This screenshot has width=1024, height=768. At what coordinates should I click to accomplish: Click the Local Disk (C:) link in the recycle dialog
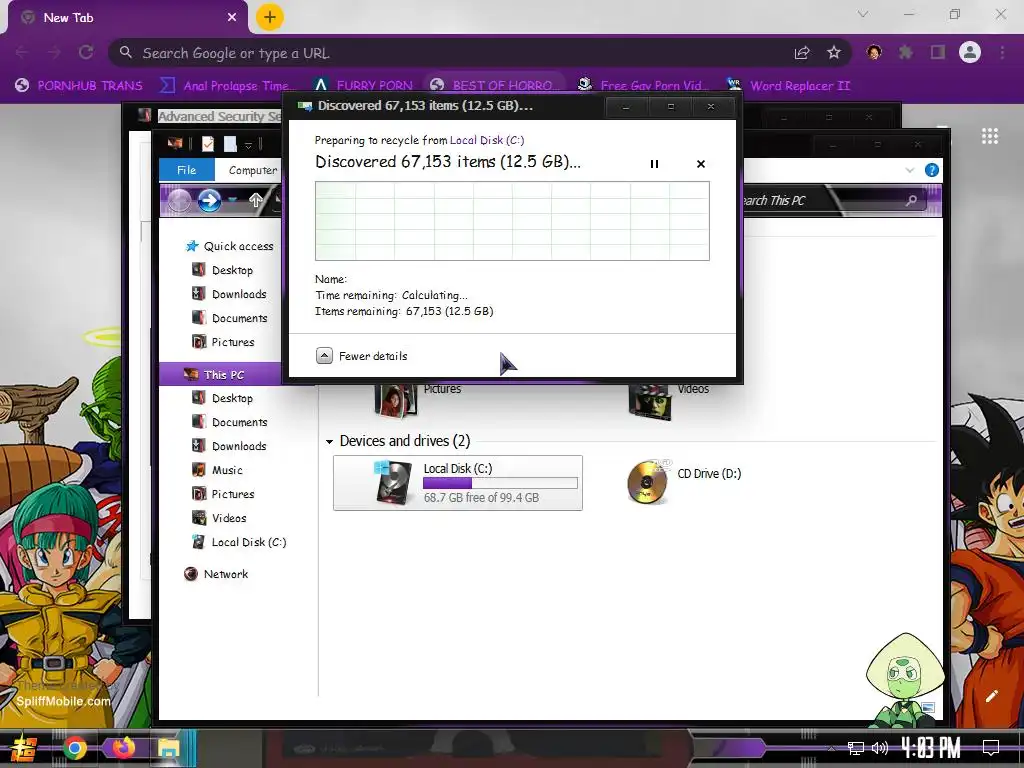[x=487, y=140]
